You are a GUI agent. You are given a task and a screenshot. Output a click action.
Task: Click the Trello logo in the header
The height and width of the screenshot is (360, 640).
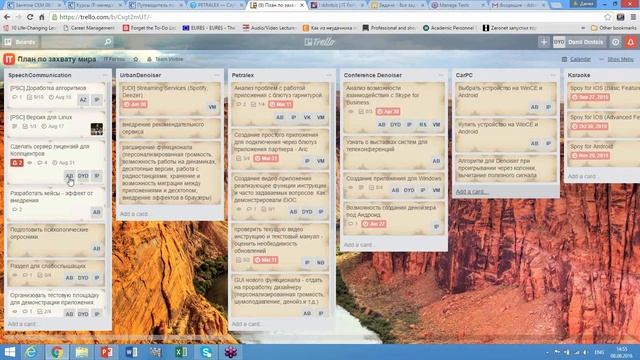[x=320, y=42]
